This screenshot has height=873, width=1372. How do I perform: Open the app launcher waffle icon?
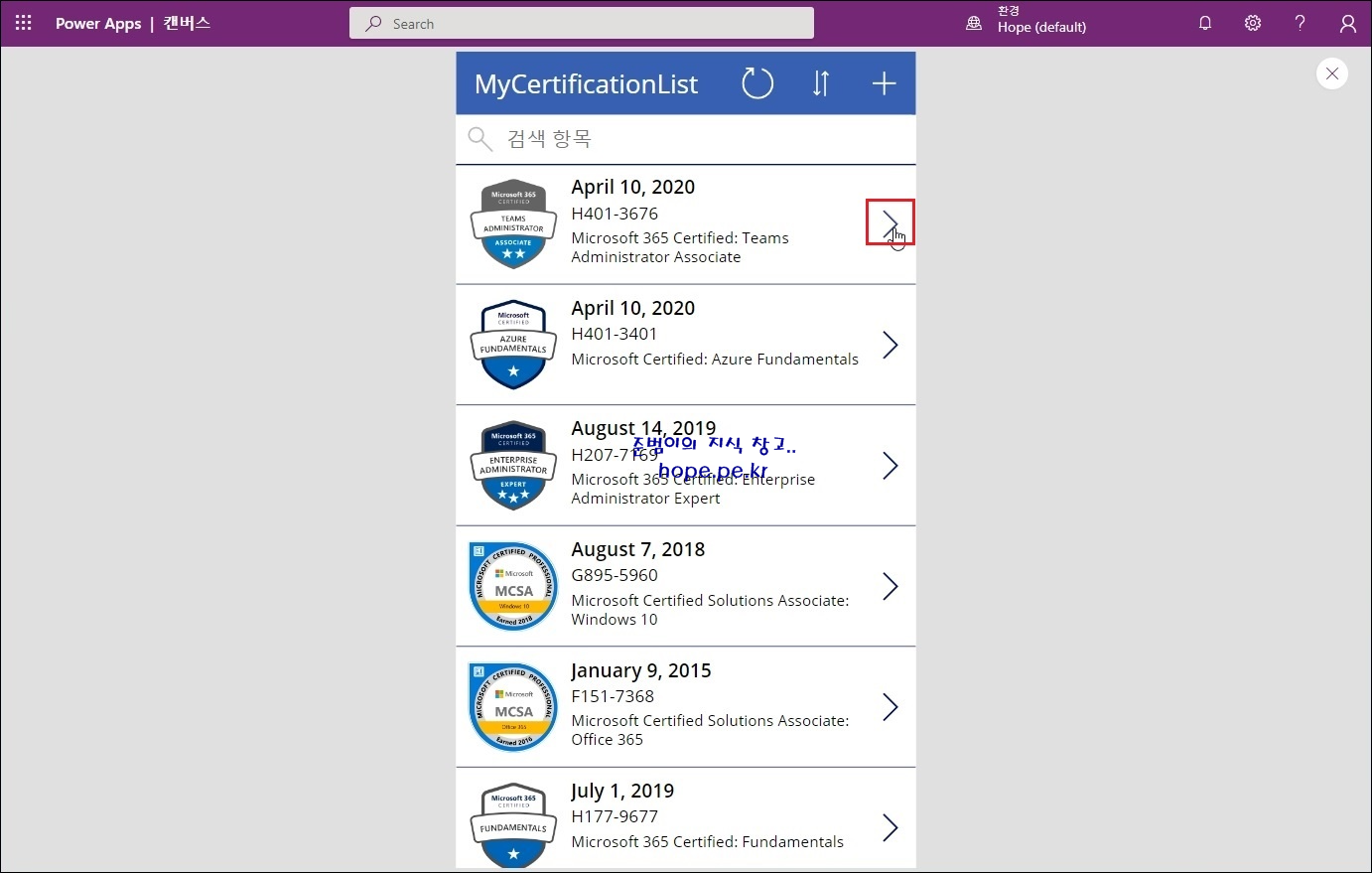tap(24, 23)
